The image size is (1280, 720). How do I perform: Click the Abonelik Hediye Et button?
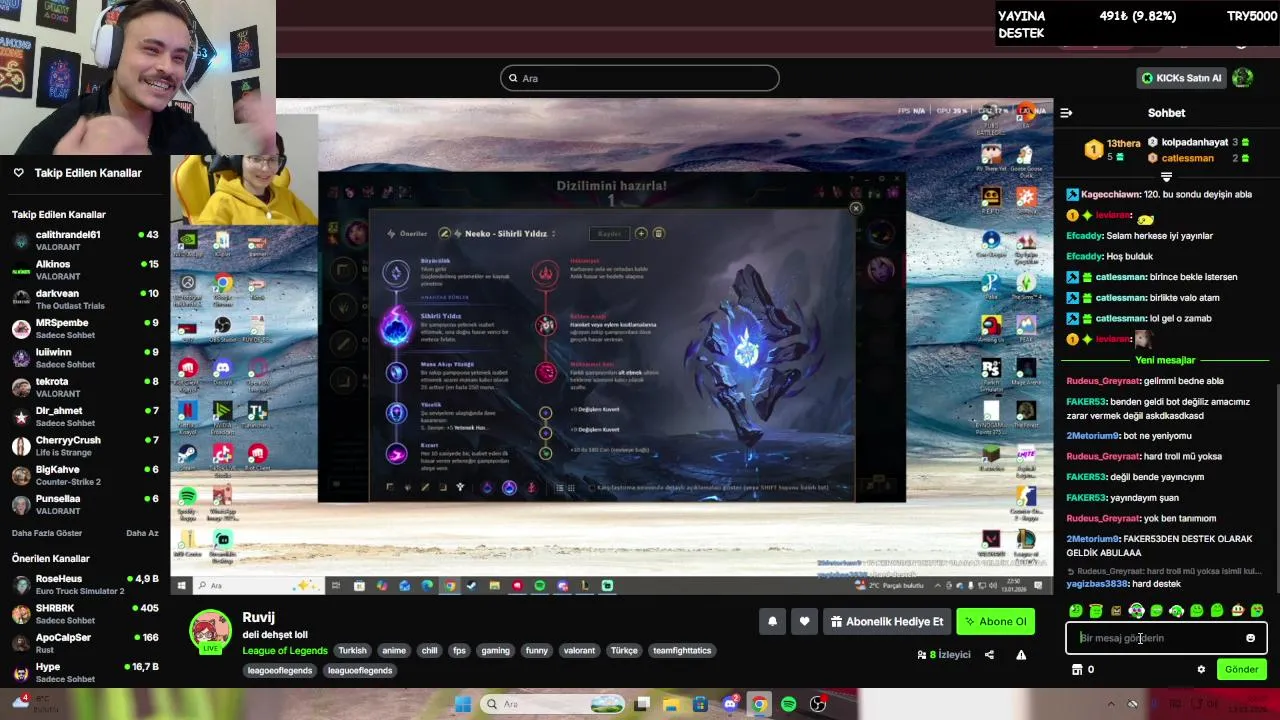click(887, 621)
